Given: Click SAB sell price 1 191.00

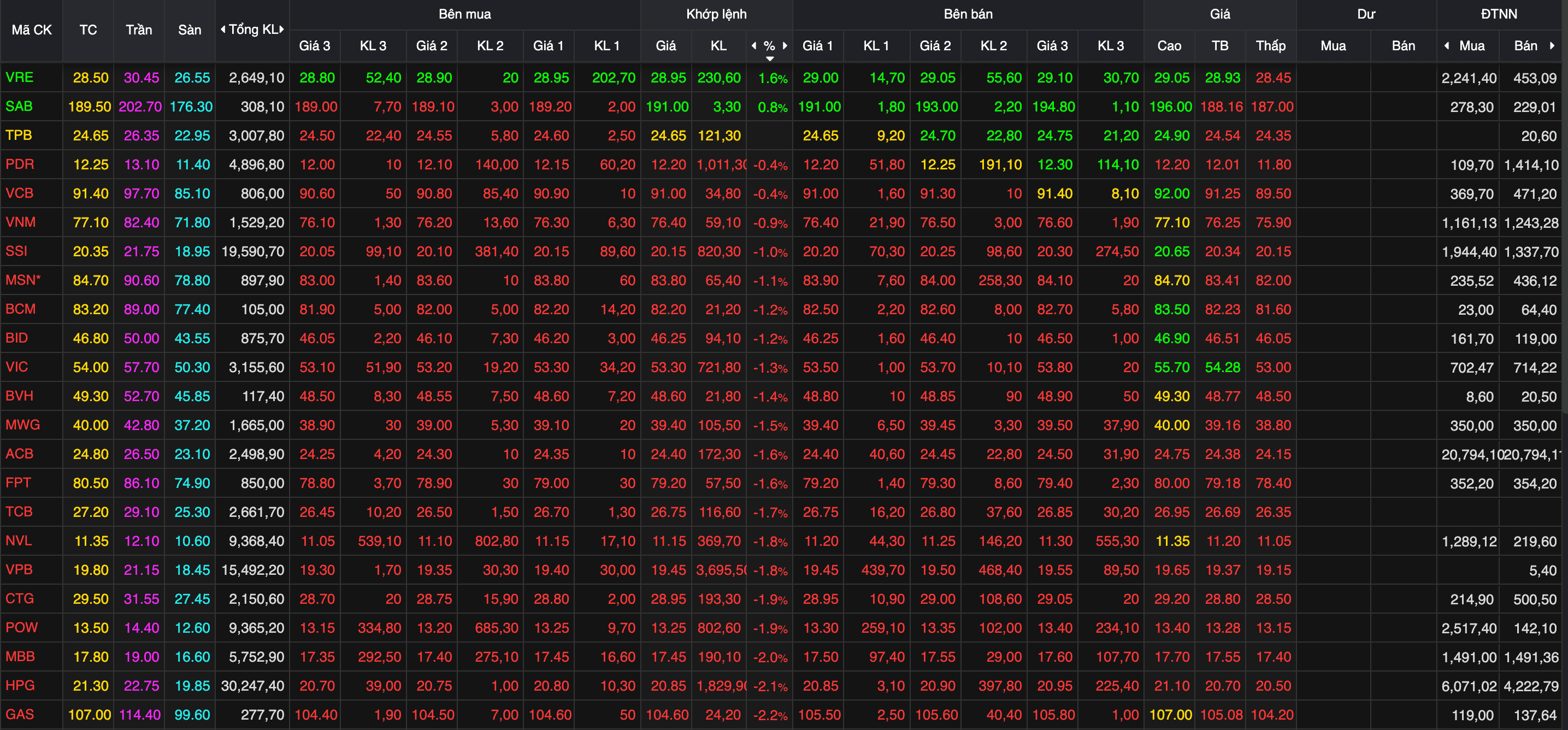Looking at the screenshot, I should pos(820,107).
